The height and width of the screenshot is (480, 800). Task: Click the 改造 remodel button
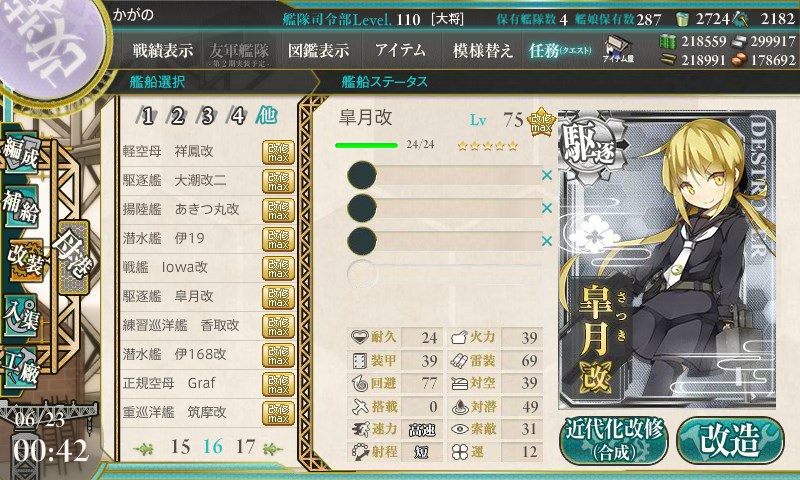730,441
